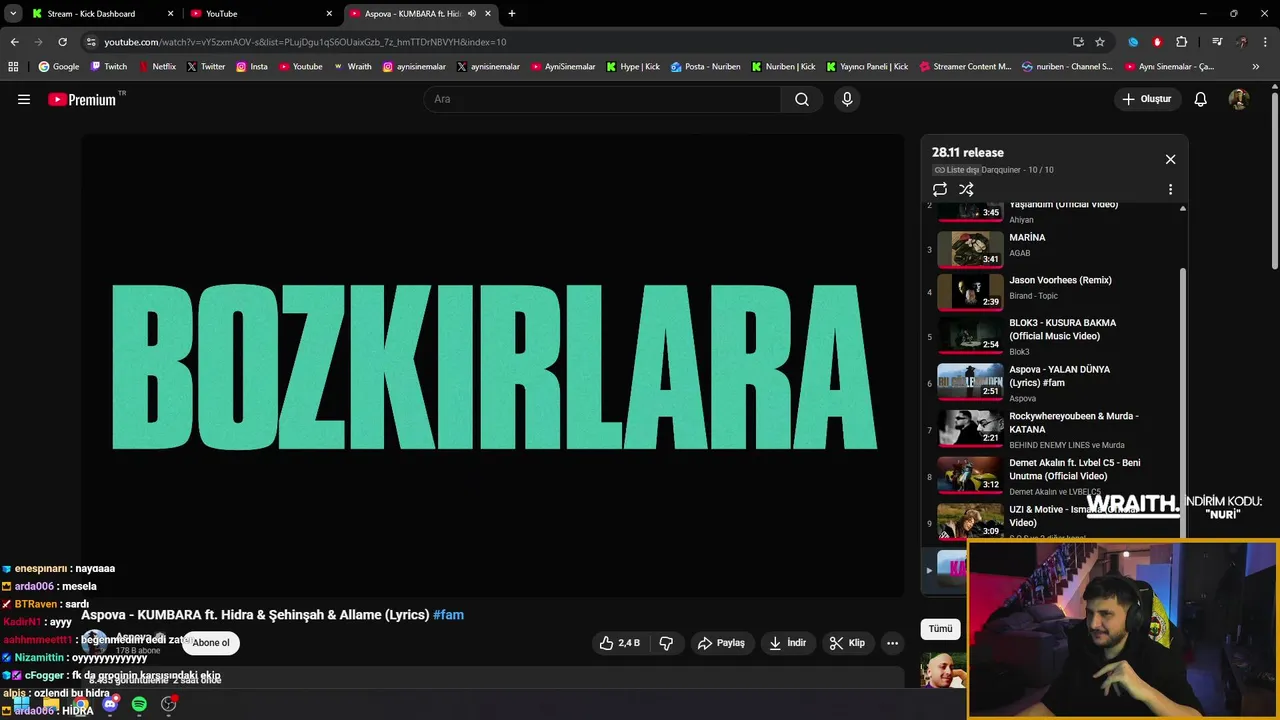Open Chrome three-dot menu
This screenshot has height=720, width=1280.
pos(1266,42)
